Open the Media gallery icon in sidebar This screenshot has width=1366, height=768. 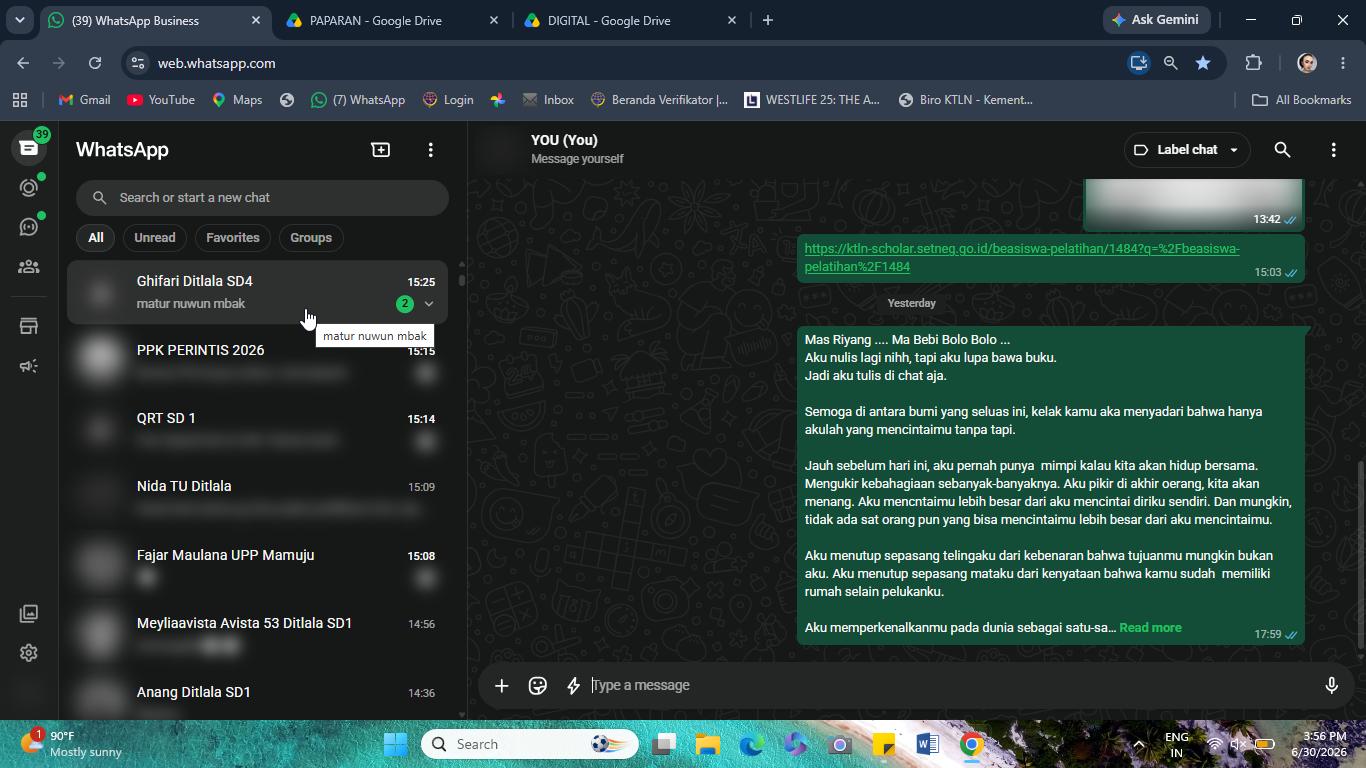coord(28,613)
